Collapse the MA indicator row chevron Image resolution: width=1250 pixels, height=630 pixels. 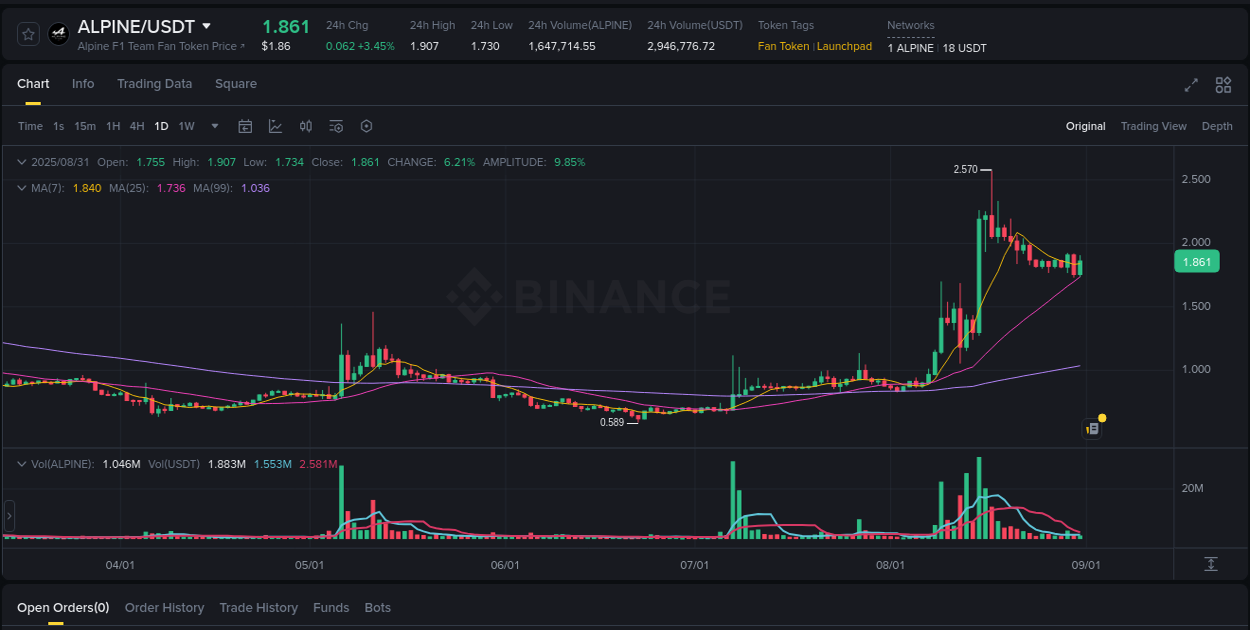click(x=22, y=187)
